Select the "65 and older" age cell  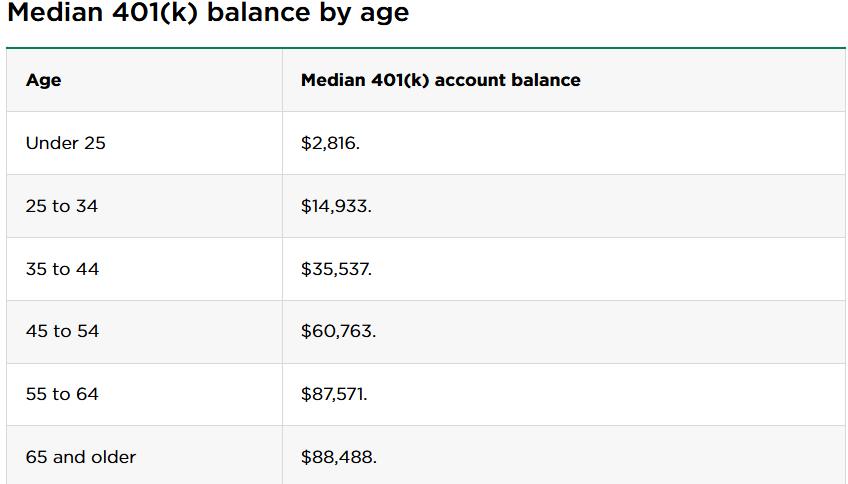click(x=81, y=457)
